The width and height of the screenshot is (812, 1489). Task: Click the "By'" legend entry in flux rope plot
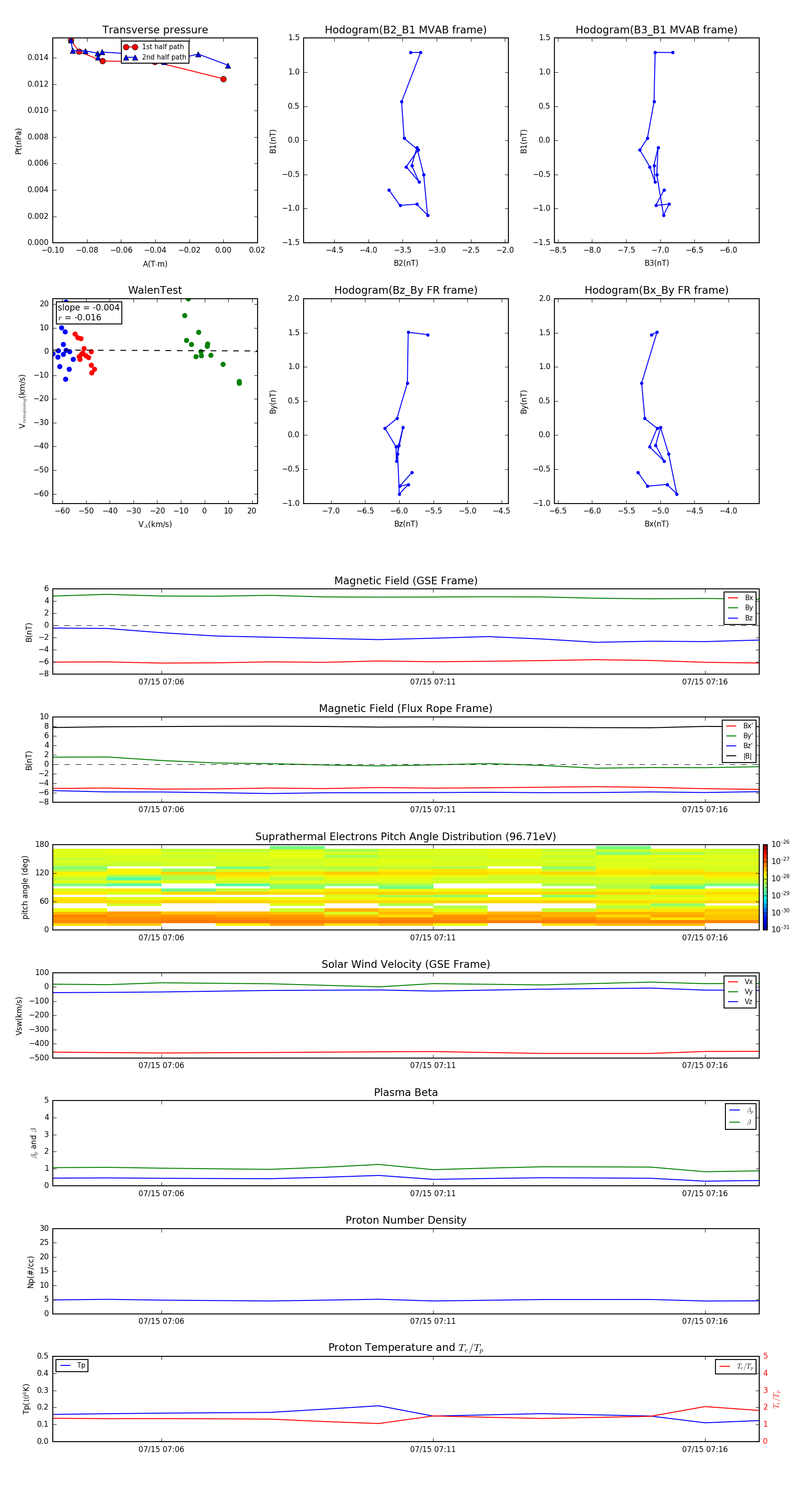tap(739, 736)
